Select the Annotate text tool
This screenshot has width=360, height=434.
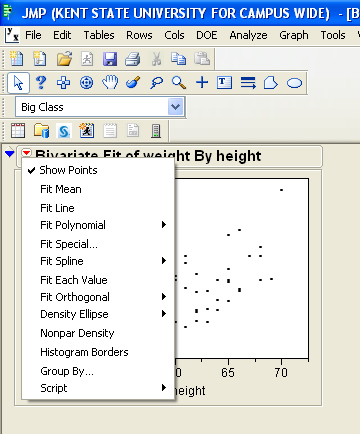224,82
